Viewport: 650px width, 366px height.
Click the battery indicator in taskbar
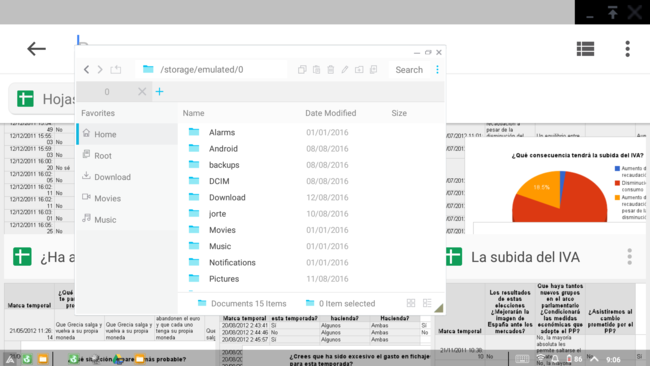click(x=574, y=359)
